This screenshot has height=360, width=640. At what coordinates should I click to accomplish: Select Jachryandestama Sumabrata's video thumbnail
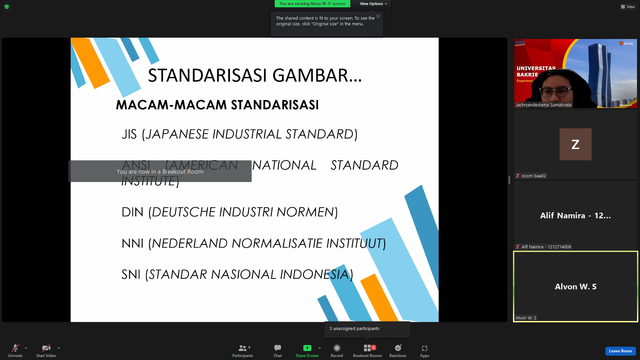pos(575,73)
